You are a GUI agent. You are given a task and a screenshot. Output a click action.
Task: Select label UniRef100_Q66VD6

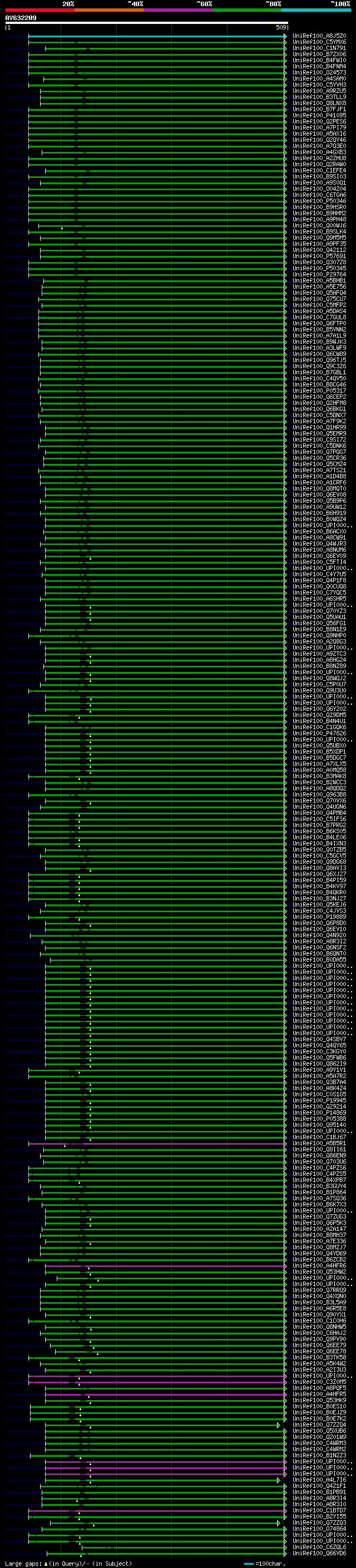click(319, 1553)
